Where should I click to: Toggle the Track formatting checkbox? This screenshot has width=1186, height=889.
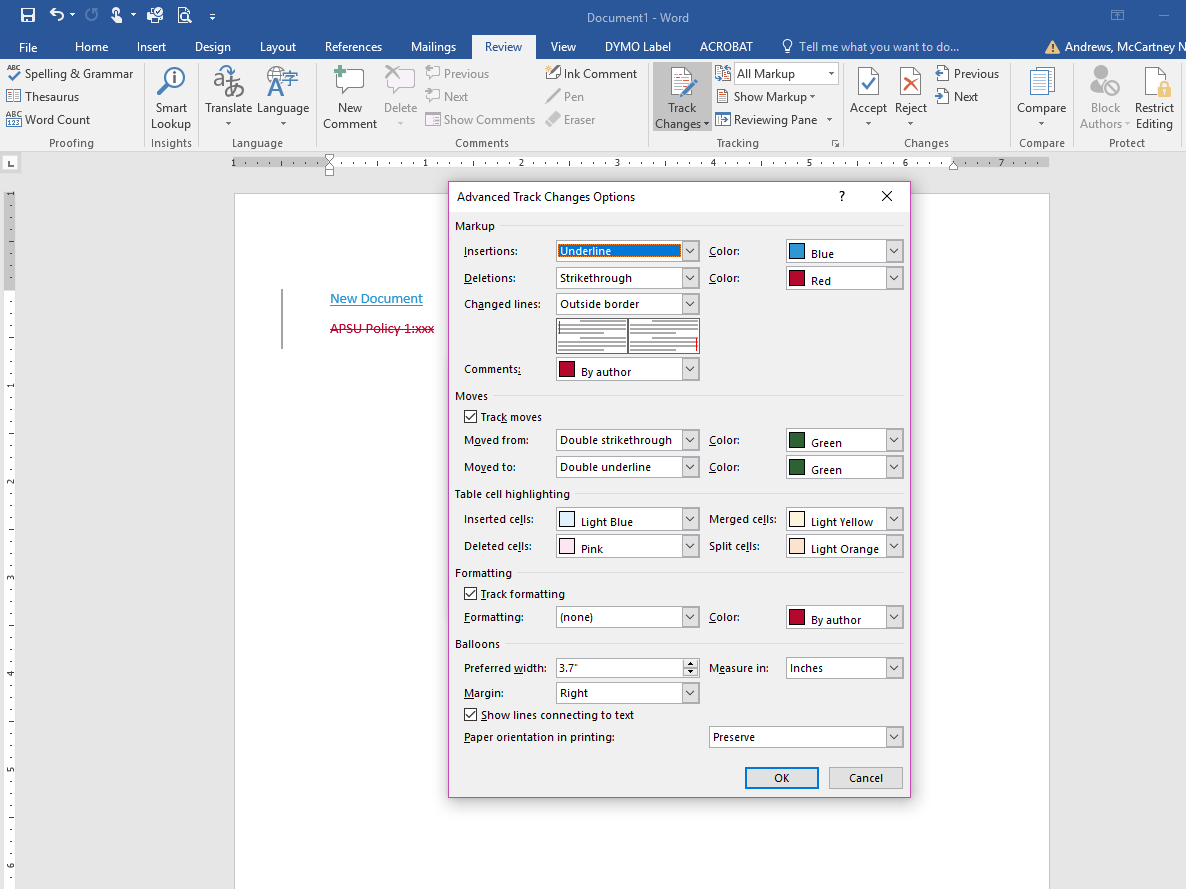(x=471, y=594)
